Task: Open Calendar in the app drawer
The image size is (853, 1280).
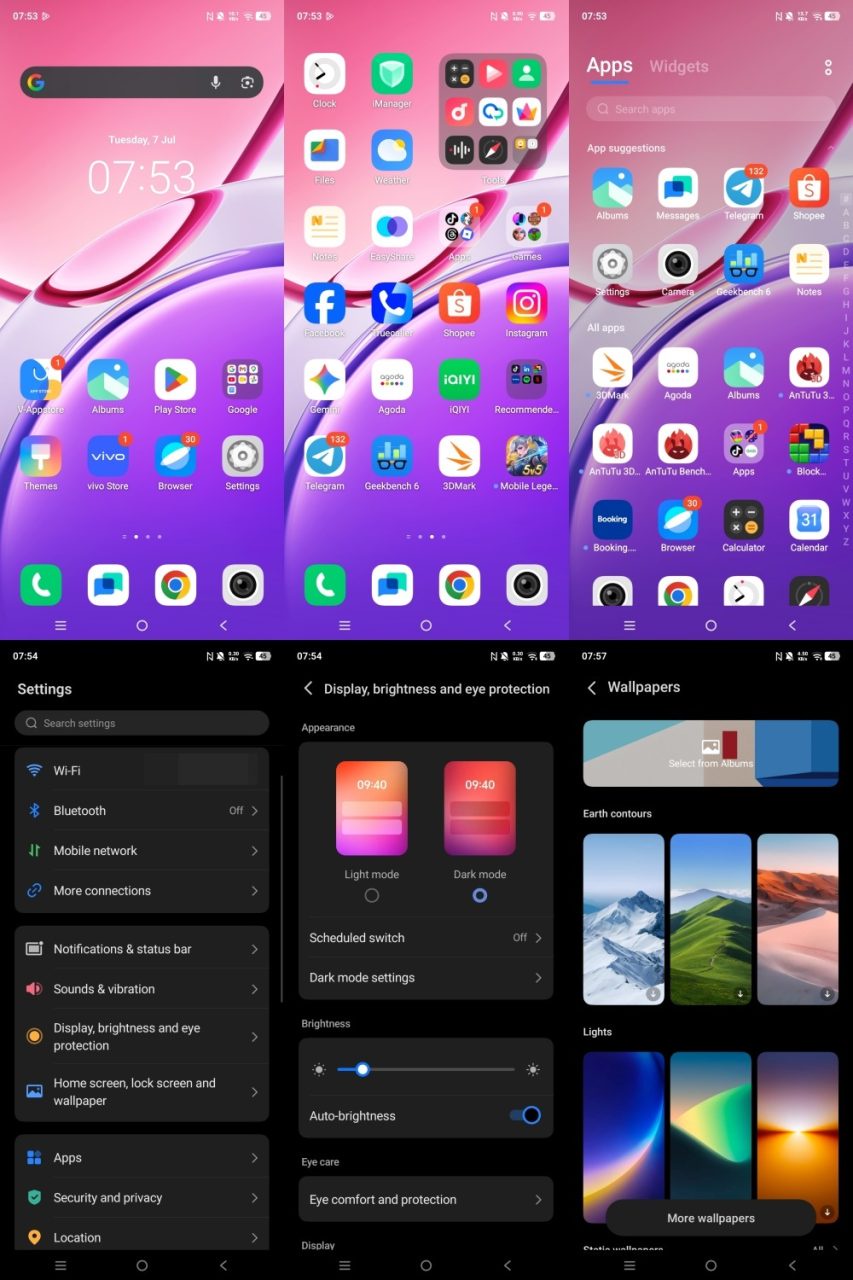Action: [x=809, y=520]
